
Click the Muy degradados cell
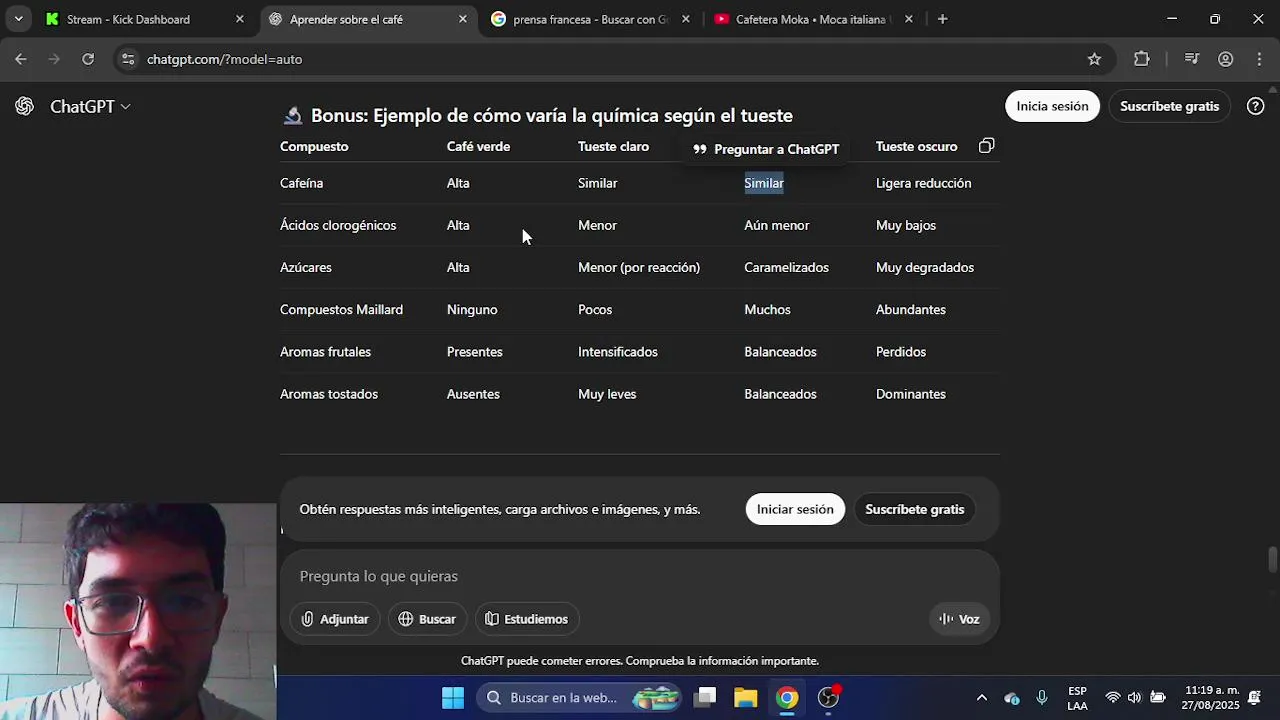pos(925,267)
